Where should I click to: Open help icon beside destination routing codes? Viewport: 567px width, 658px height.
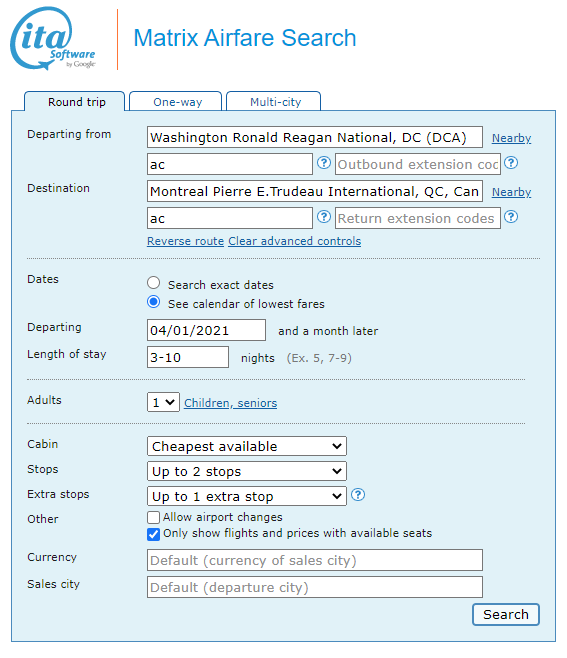coord(324,217)
